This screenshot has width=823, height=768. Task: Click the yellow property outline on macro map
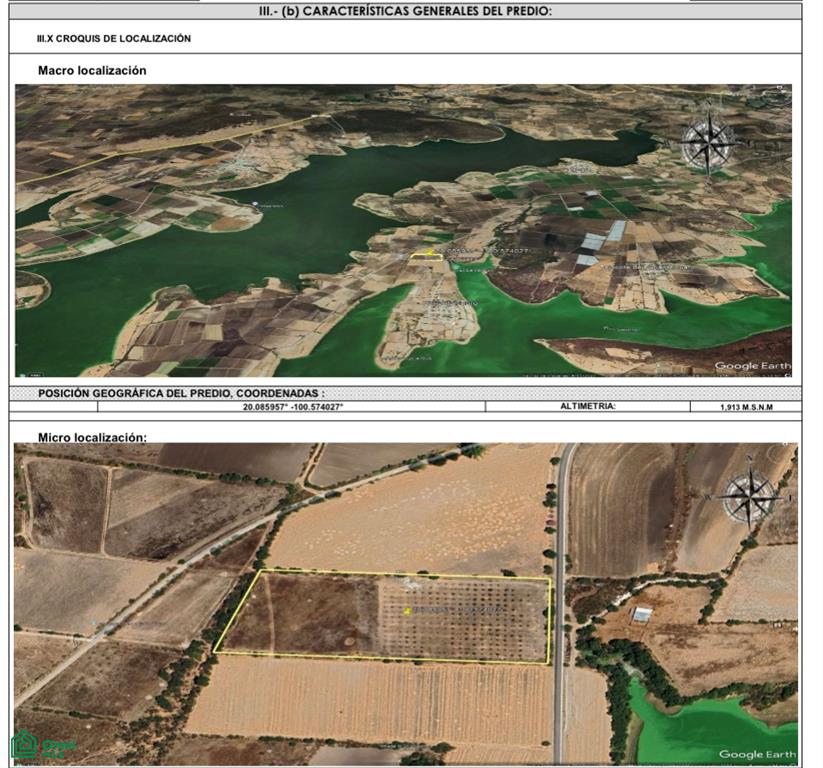tap(426, 255)
